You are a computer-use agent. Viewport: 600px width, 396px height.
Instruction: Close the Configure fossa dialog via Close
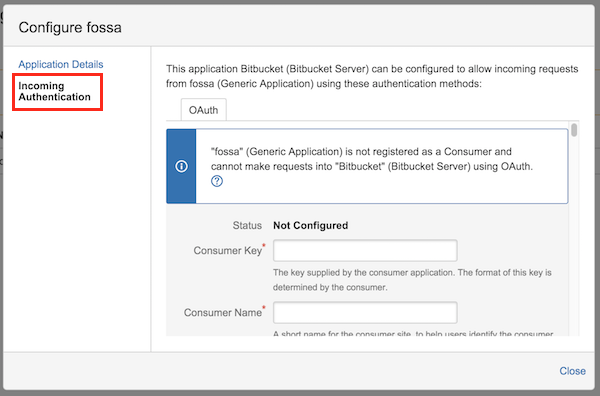point(572,371)
